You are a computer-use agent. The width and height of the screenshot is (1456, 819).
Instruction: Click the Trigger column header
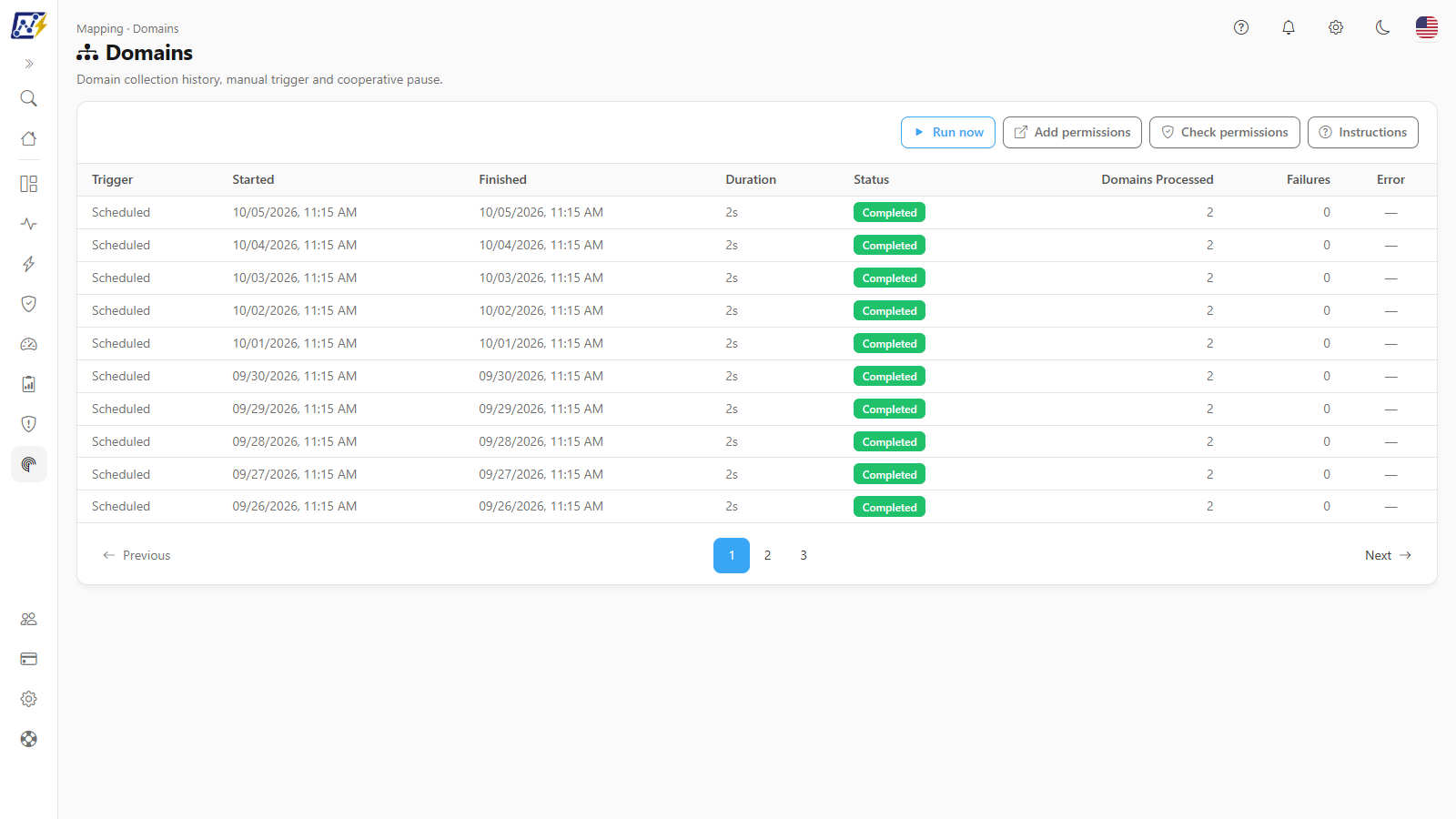(x=112, y=179)
